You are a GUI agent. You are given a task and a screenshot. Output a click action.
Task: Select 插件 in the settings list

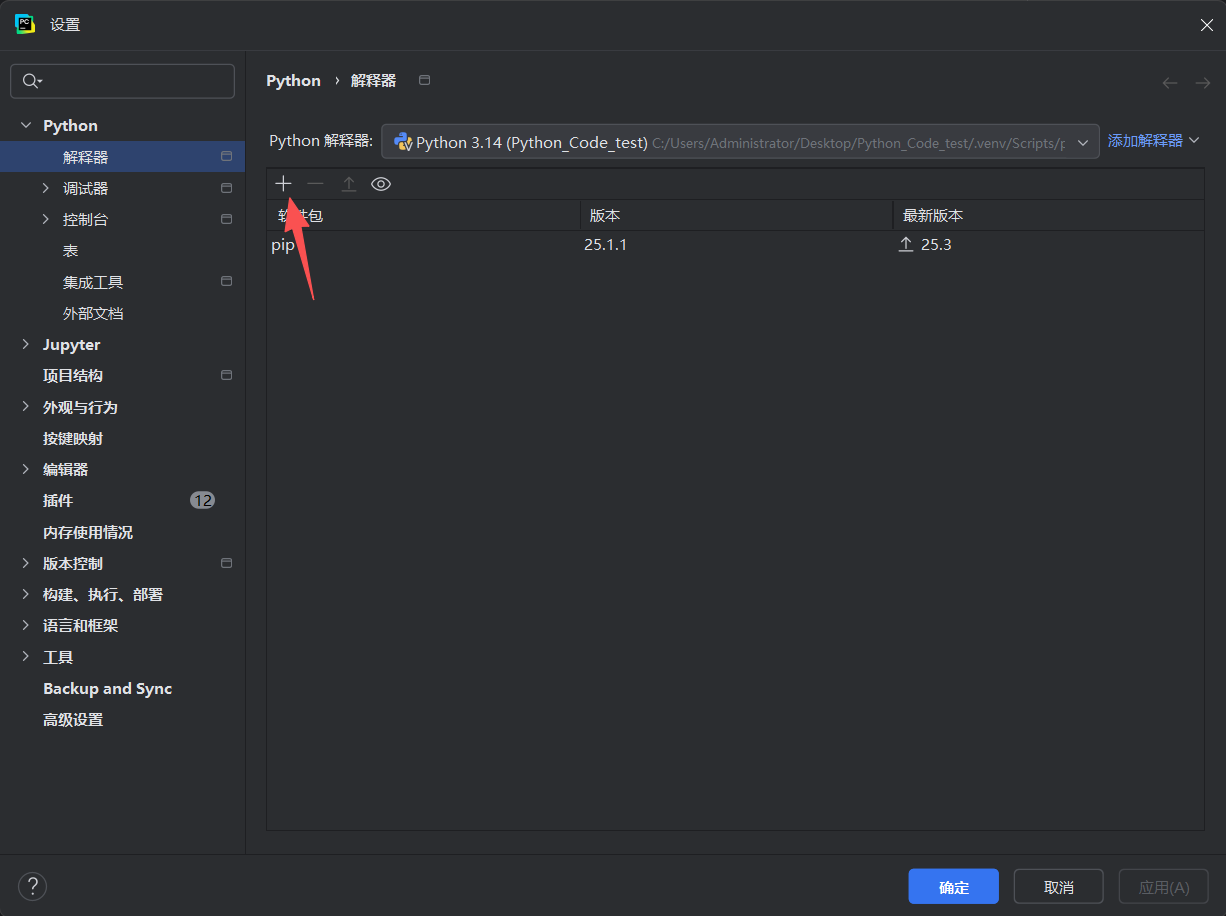pyautogui.click(x=58, y=501)
